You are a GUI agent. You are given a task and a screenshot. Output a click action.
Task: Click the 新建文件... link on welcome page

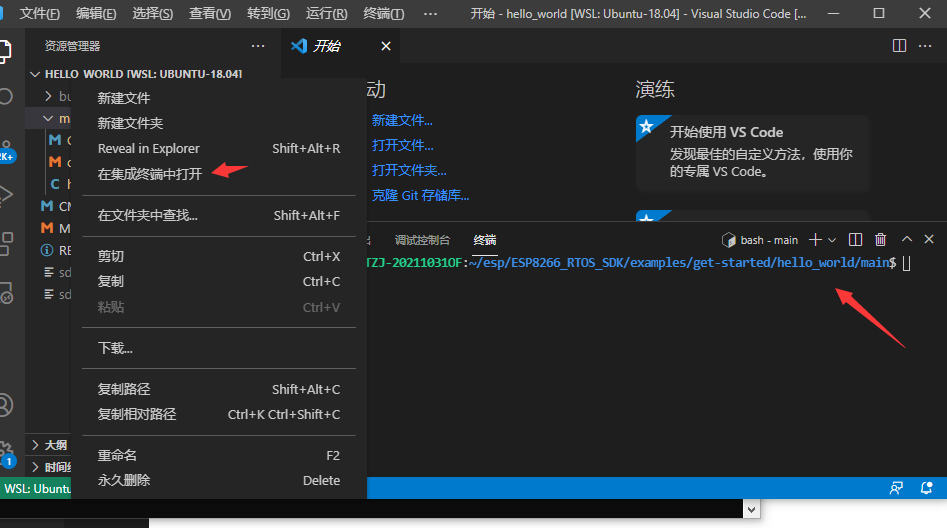402,120
